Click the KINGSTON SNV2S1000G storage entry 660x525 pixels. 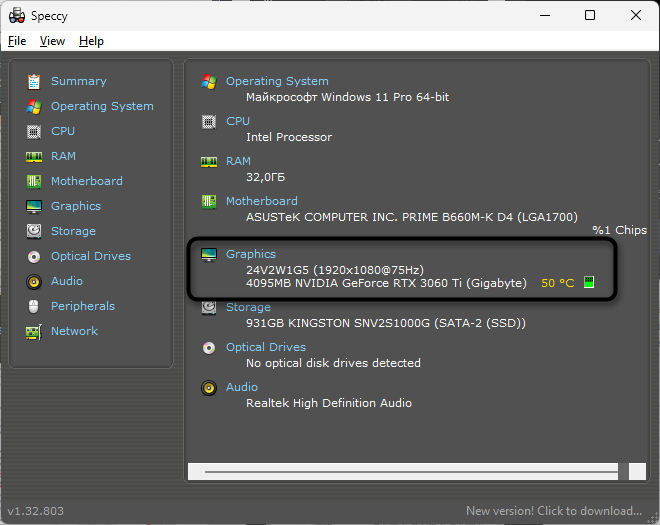click(386, 323)
